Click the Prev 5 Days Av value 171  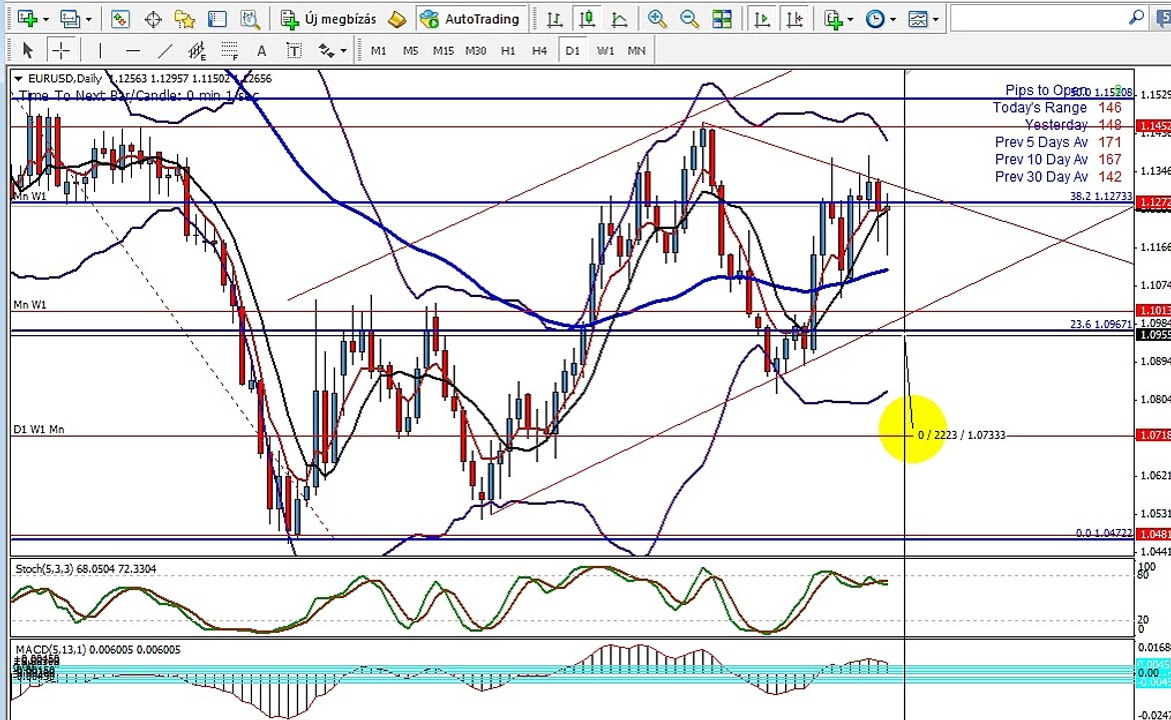(x=1110, y=142)
